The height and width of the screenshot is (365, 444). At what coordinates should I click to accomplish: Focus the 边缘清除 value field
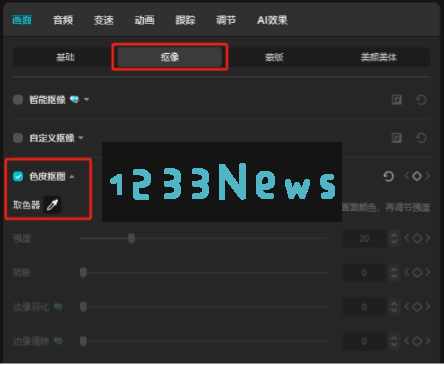tap(364, 341)
